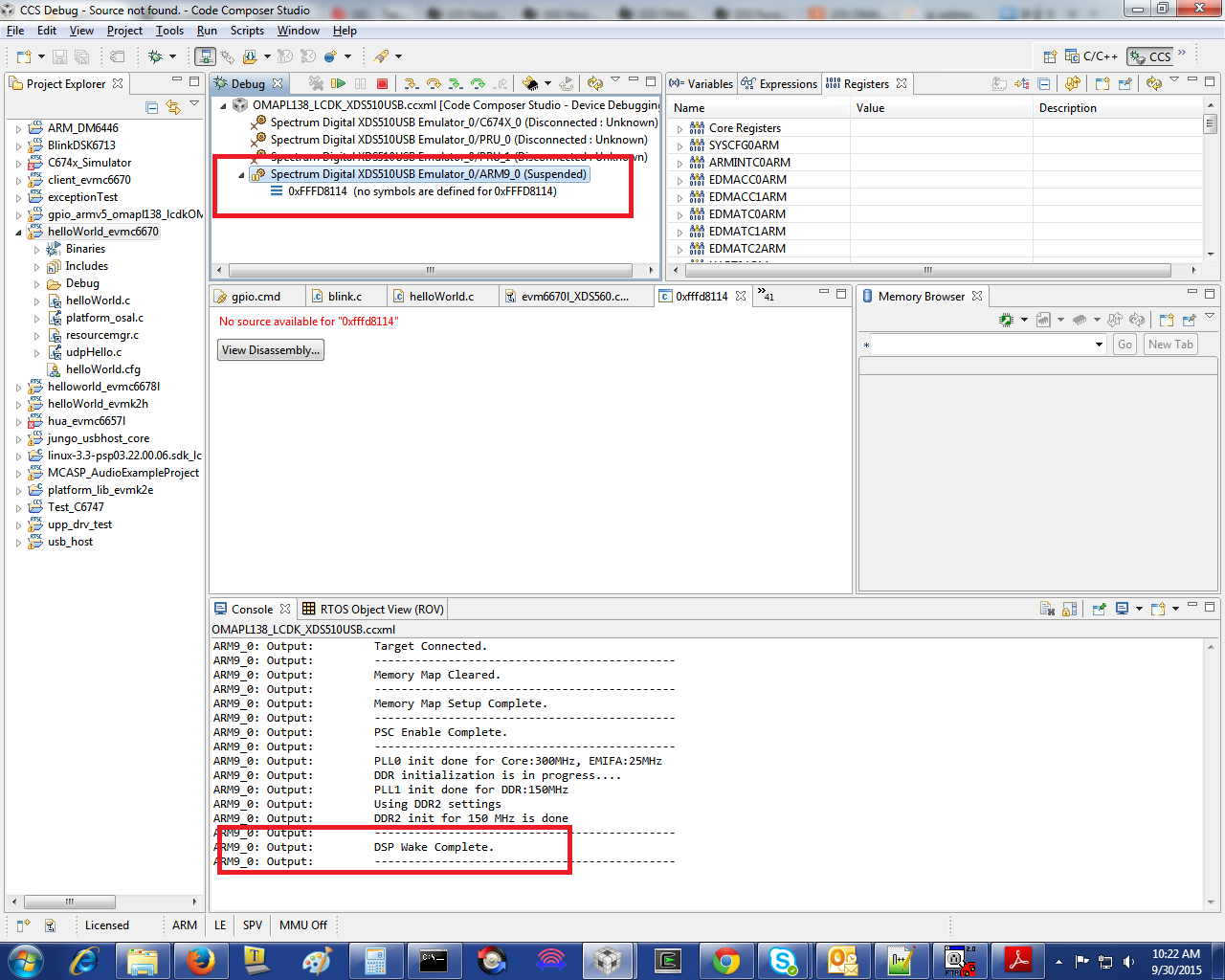The image size is (1225, 980).
Task: Click the View Disassembly button
Action: pos(271,350)
